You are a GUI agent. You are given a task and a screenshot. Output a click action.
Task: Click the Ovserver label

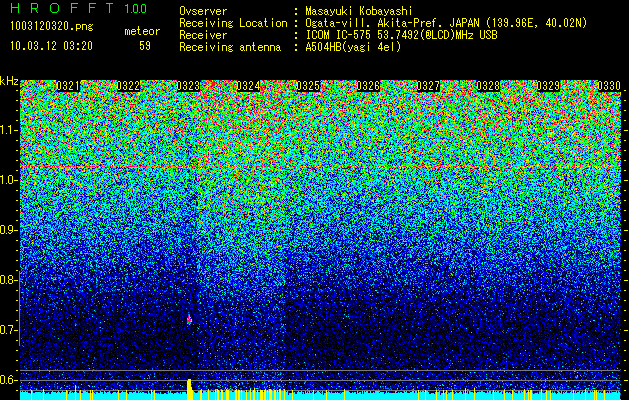(x=203, y=11)
